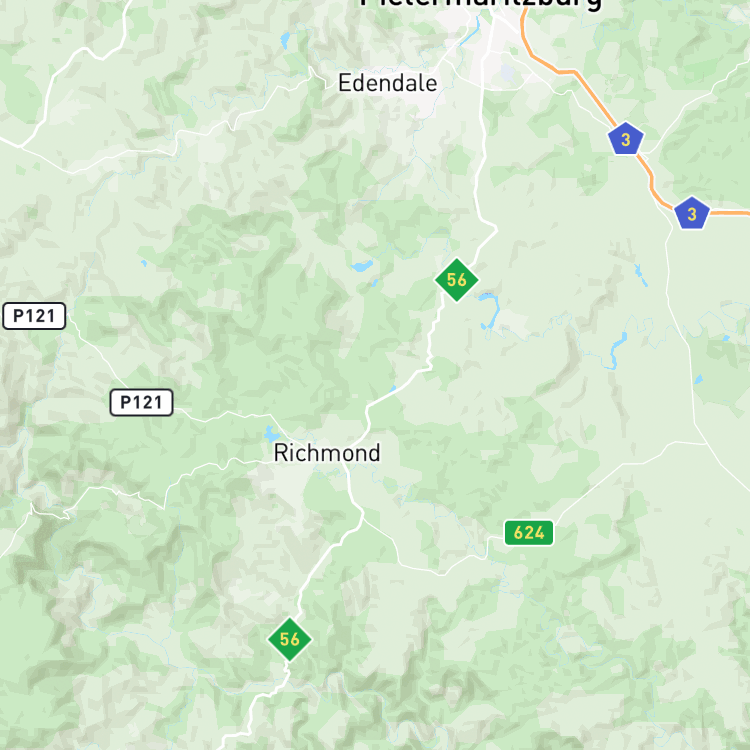Click the P121 label at the left edge
This screenshot has height=750, width=750.
pos(34,316)
